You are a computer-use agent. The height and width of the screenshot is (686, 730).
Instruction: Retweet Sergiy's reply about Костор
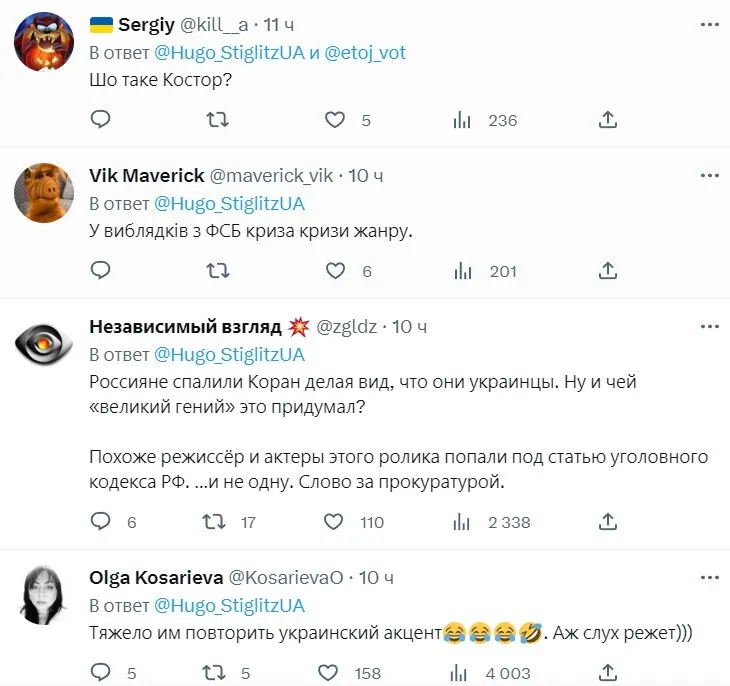click(x=217, y=120)
